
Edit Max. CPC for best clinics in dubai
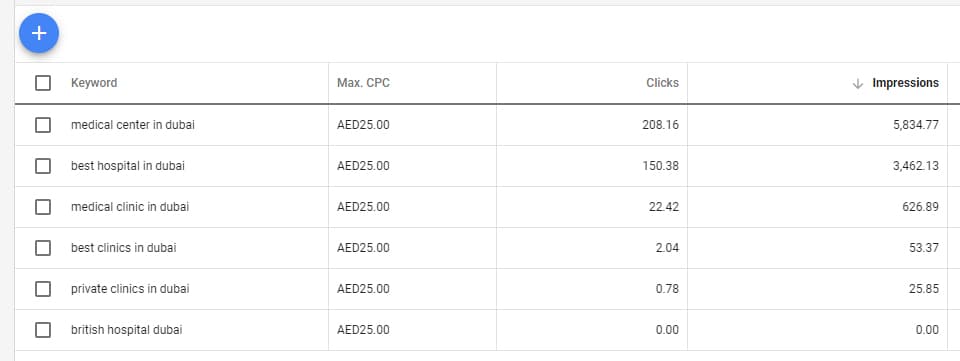point(363,248)
